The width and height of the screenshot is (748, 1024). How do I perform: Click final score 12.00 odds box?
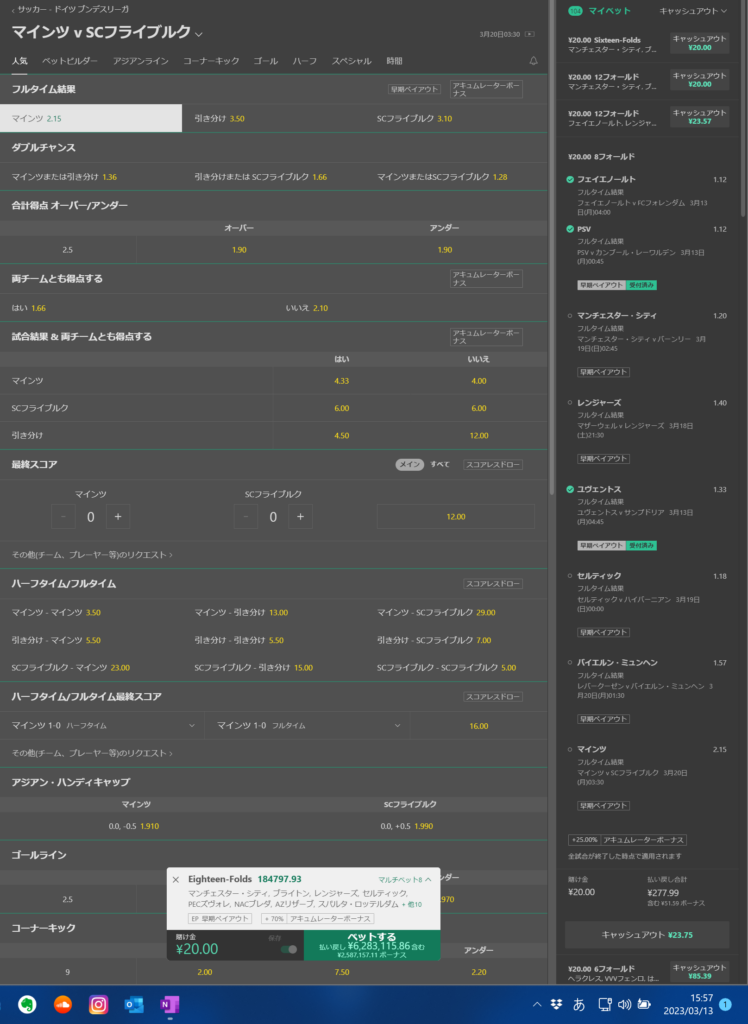click(x=455, y=517)
